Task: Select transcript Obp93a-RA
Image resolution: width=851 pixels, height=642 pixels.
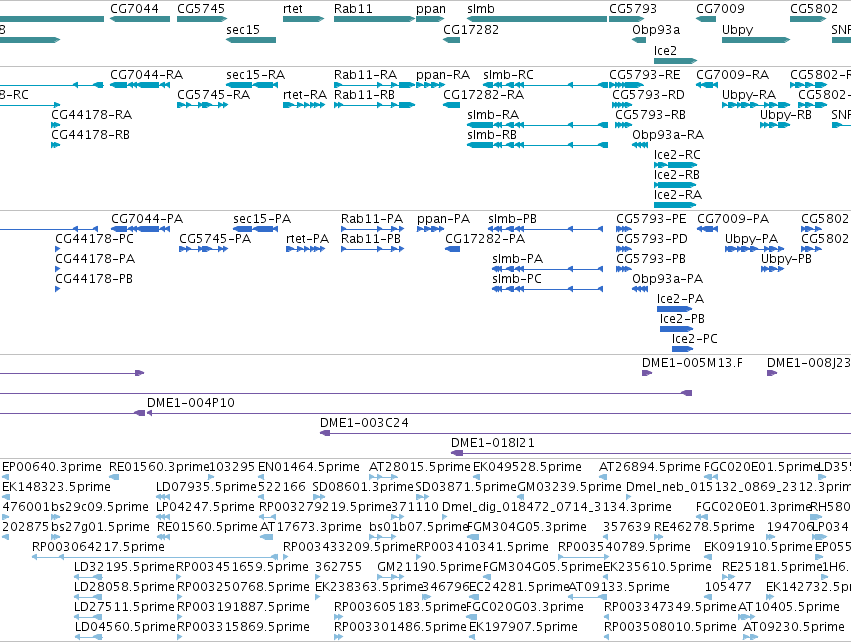Action: pyautogui.click(x=640, y=145)
